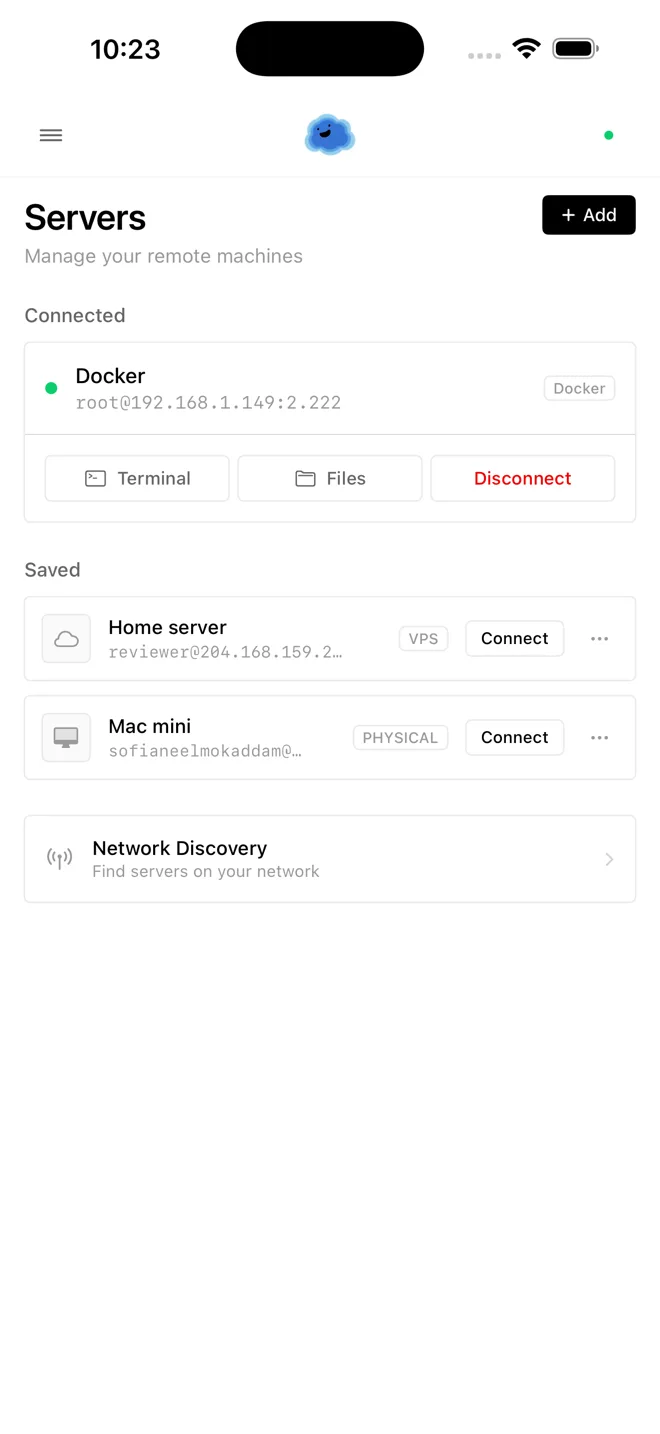This screenshot has width=660, height=1434.
Task: Tap the Docker tag badge
Action: [579, 388]
